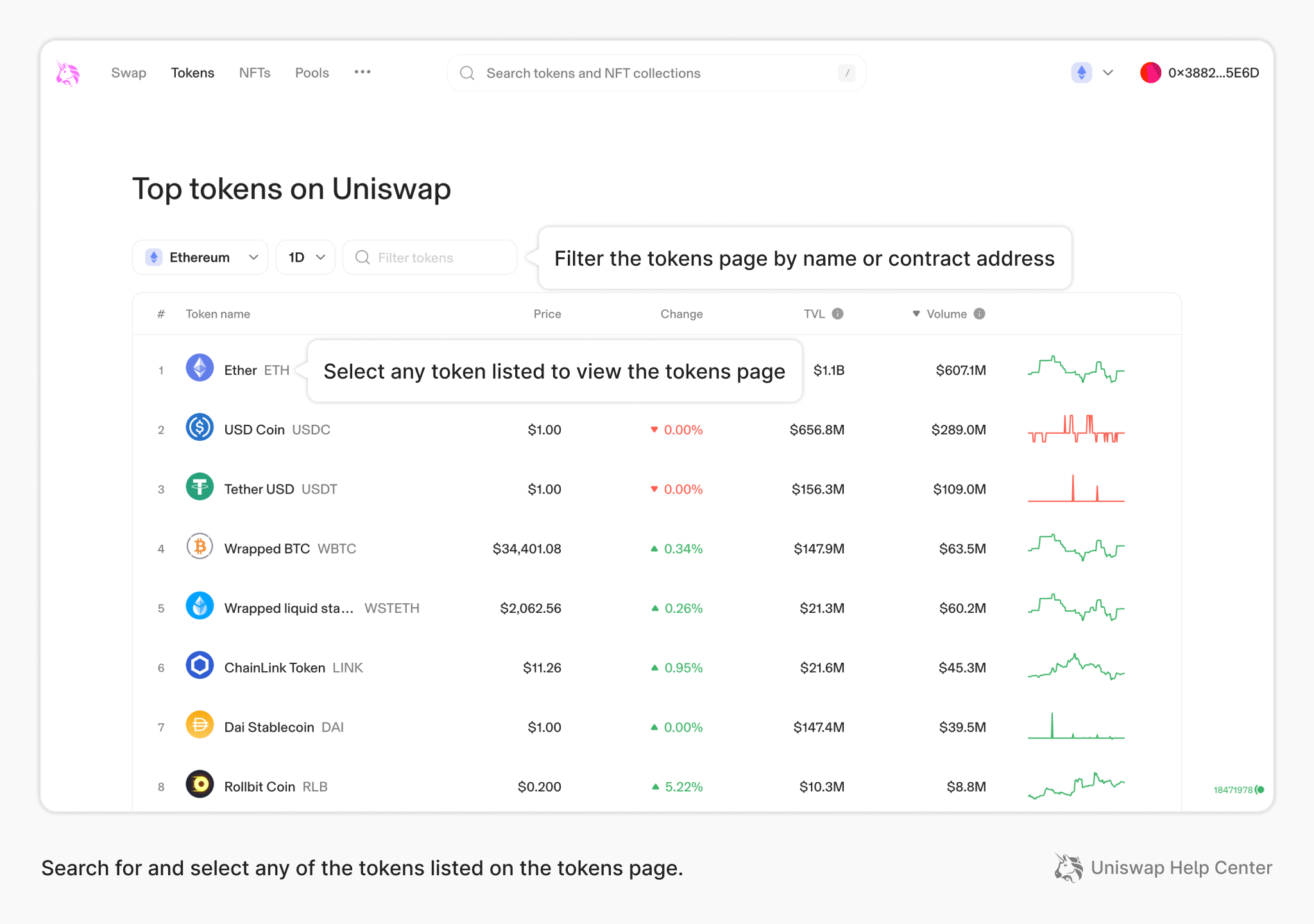The image size is (1314, 924).
Task: Click the magnifier icon in Filter tokens box
Action: click(x=363, y=257)
